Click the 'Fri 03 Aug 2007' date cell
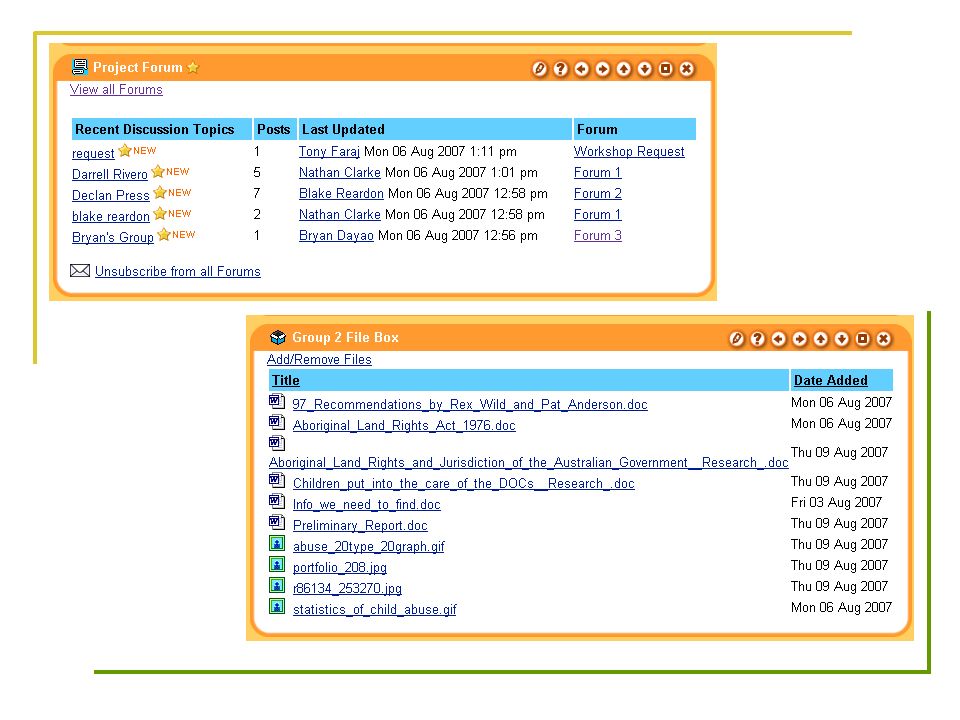Viewport: 960px width, 720px height. (x=836, y=502)
